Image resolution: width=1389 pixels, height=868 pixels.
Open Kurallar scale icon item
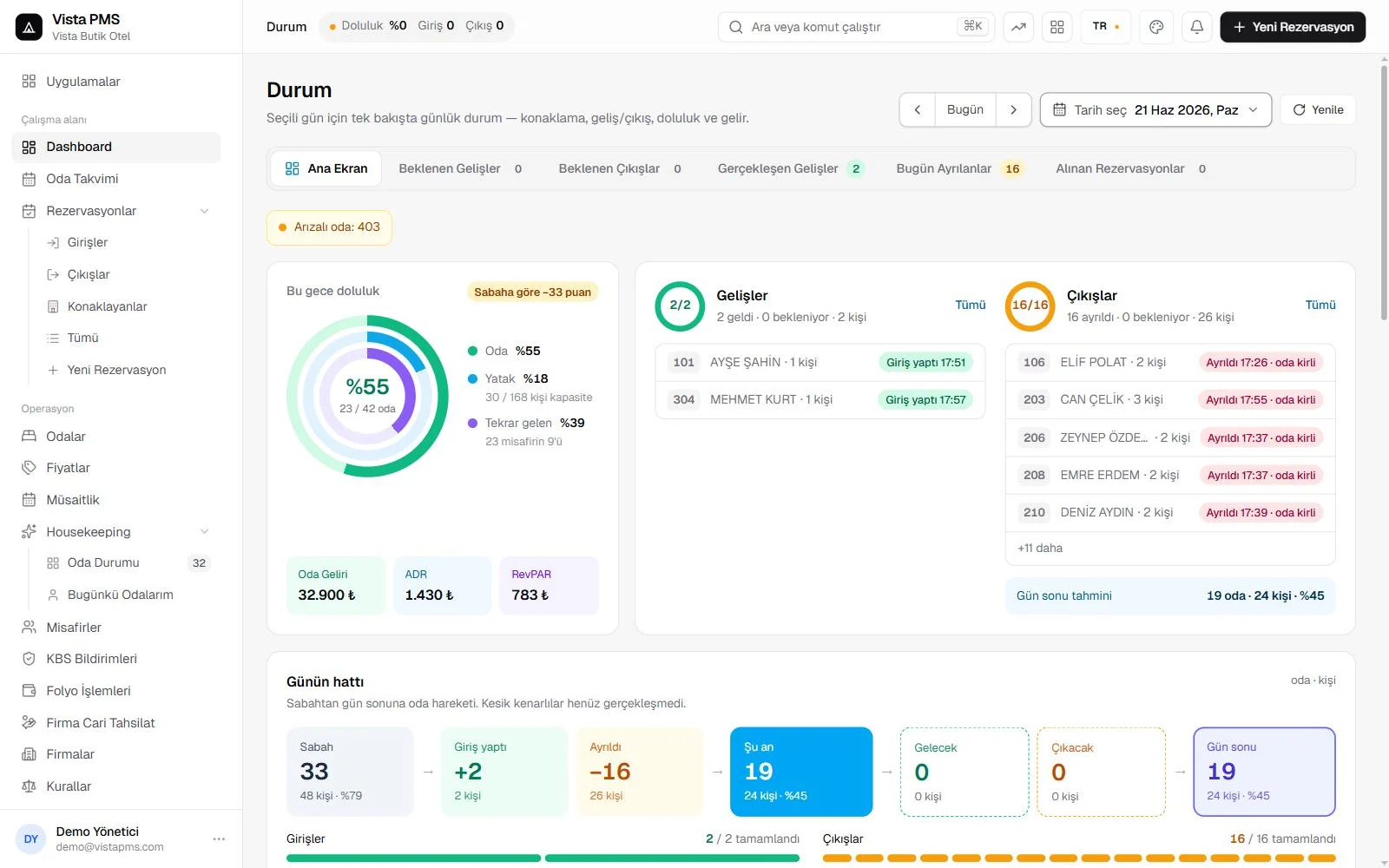coord(116,786)
